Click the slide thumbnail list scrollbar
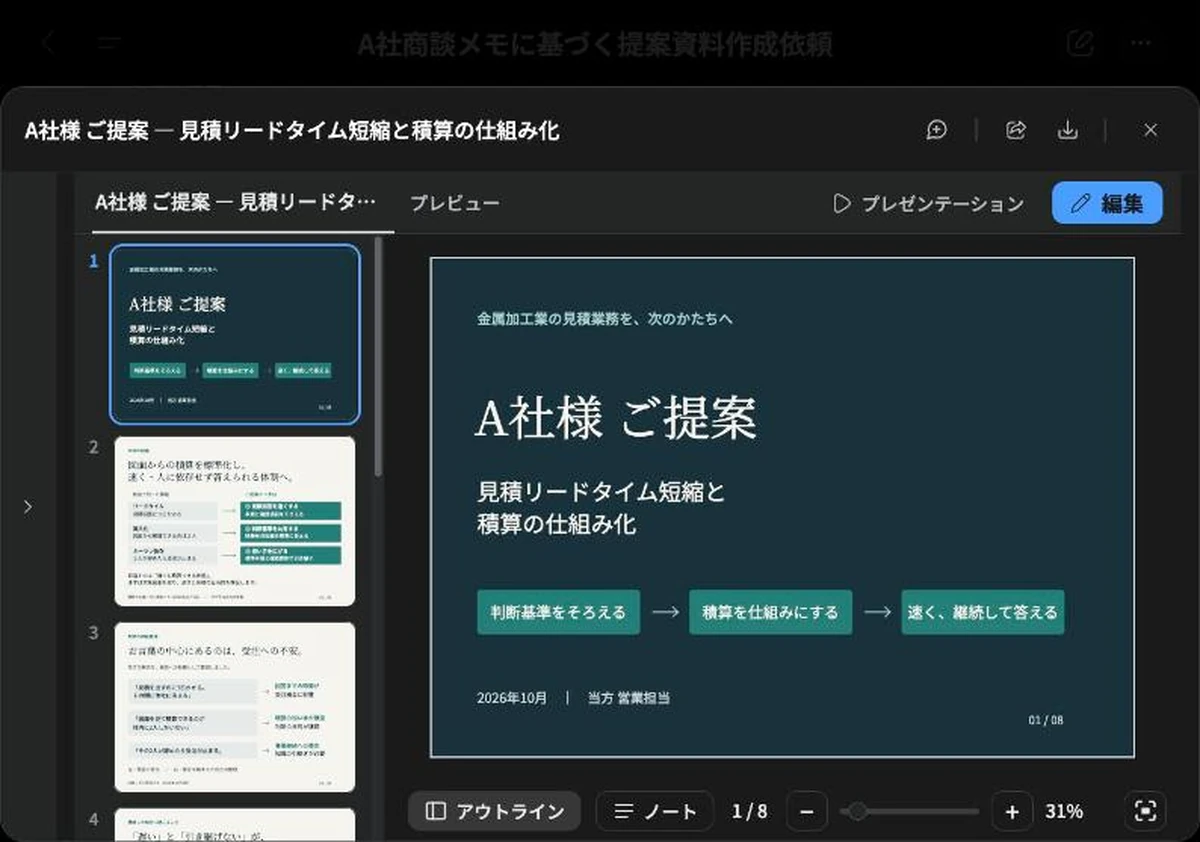This screenshot has height=842, width=1200. coord(378,357)
